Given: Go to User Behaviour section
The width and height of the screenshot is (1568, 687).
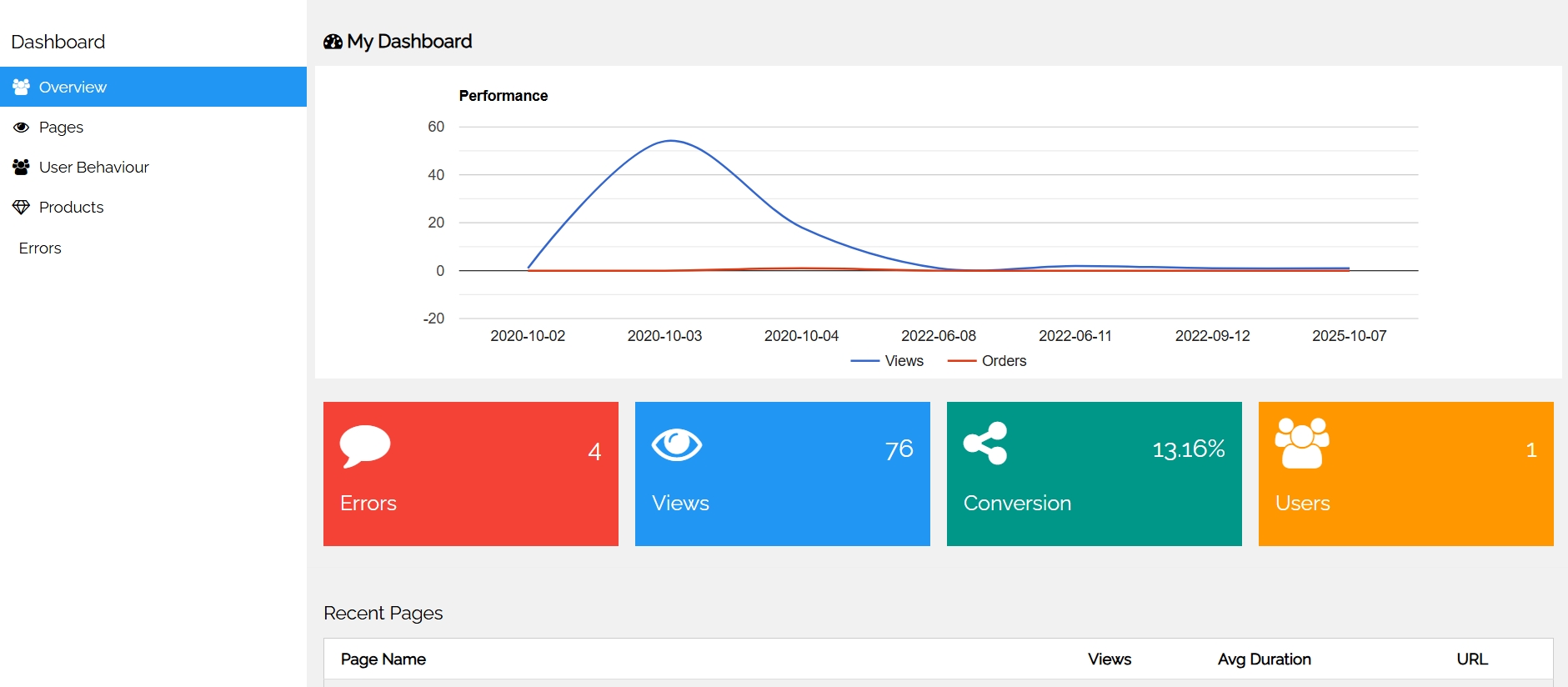Looking at the screenshot, I should coord(153,167).
